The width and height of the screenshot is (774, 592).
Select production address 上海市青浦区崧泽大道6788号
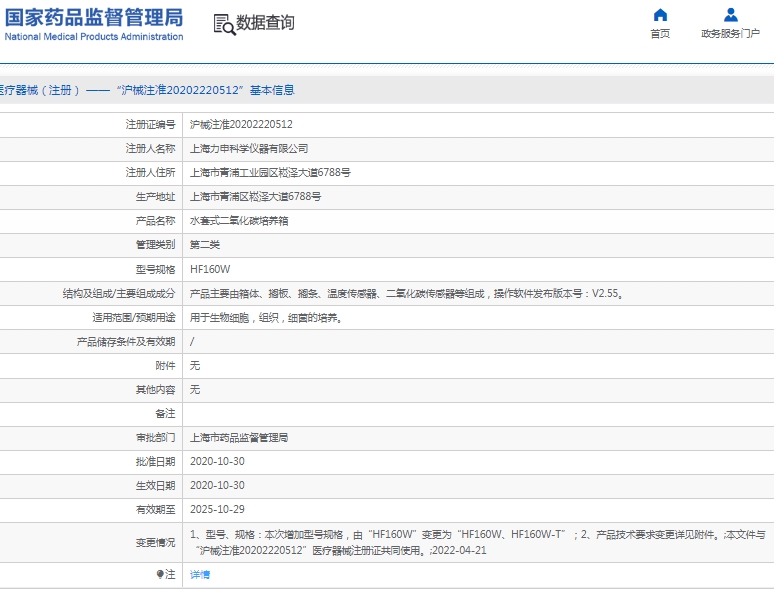click(255, 197)
